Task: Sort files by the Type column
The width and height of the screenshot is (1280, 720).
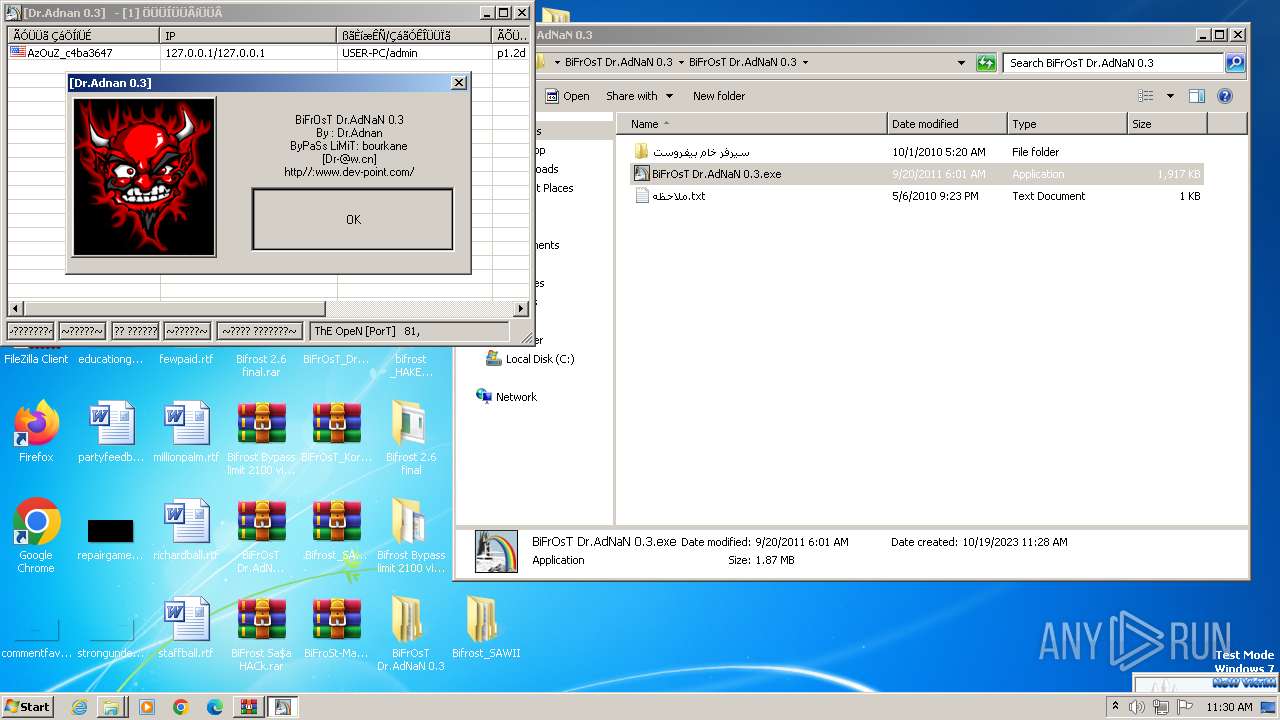Action: (1067, 124)
